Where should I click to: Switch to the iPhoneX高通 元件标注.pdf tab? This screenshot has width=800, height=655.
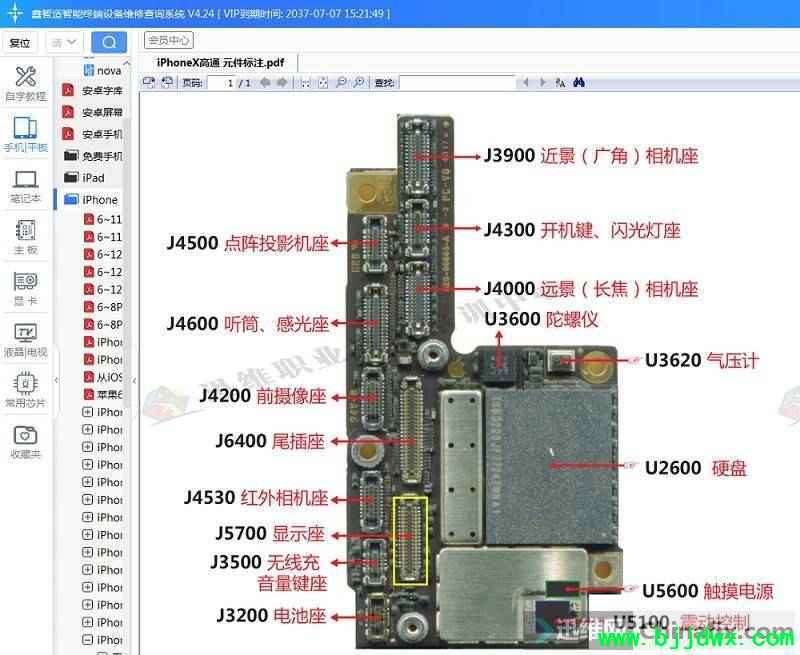pyautogui.click(x=220, y=63)
